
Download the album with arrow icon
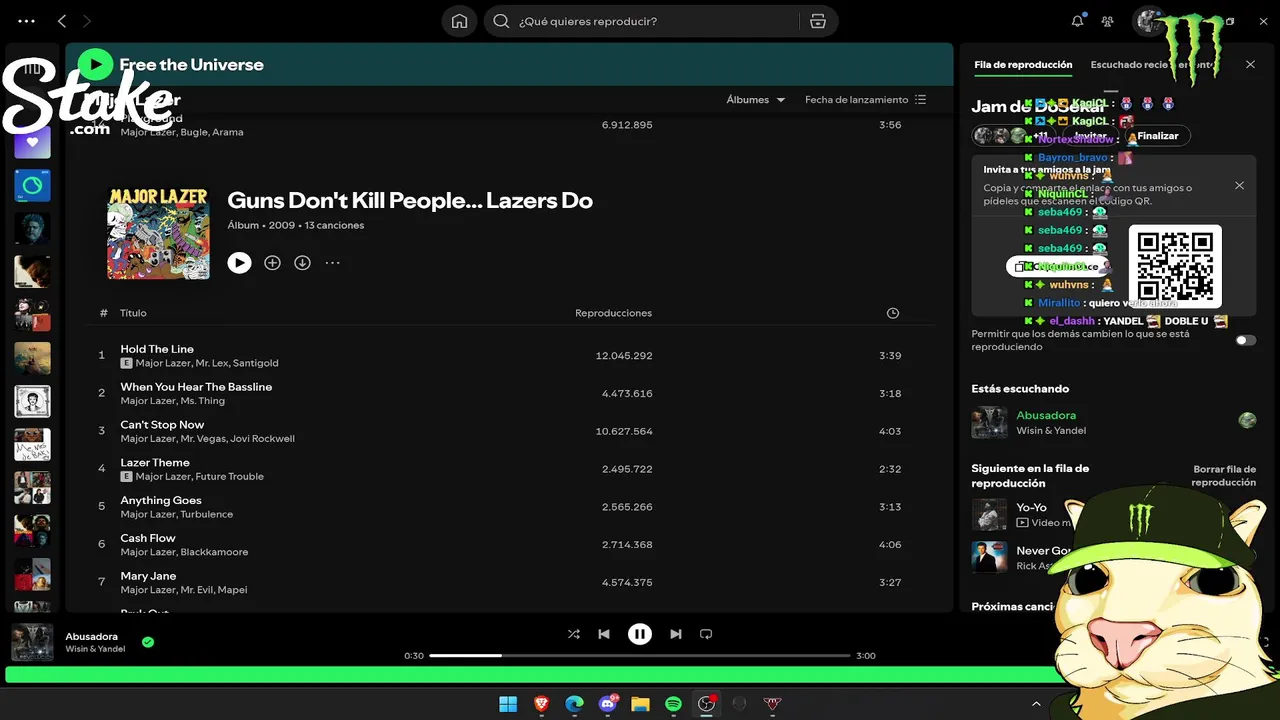pos(302,263)
